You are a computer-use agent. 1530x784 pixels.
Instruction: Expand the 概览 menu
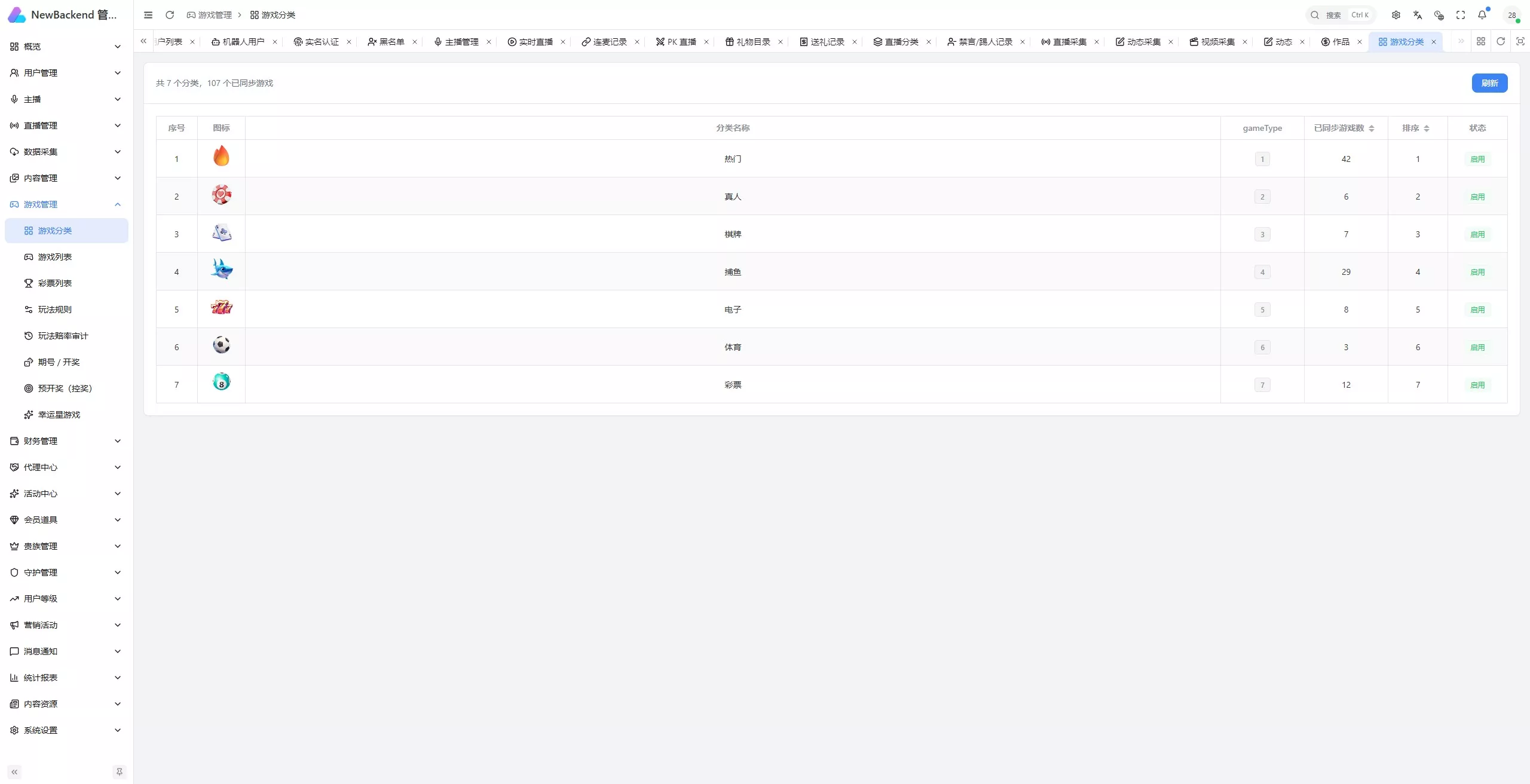click(66, 47)
